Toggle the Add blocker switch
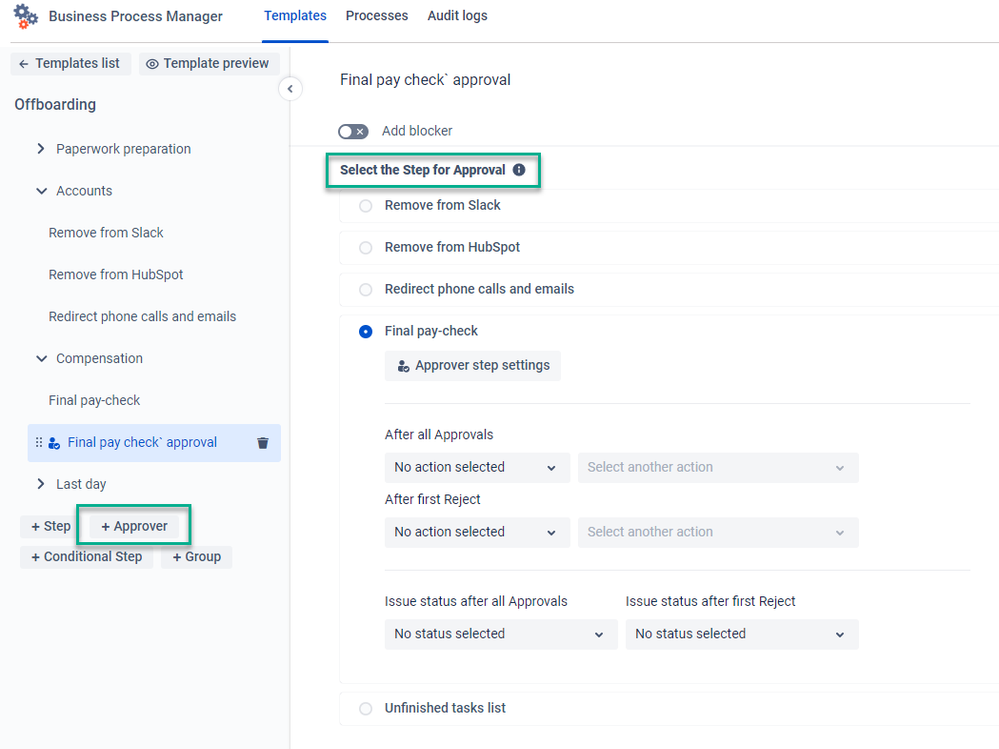999x749 pixels. tap(353, 131)
